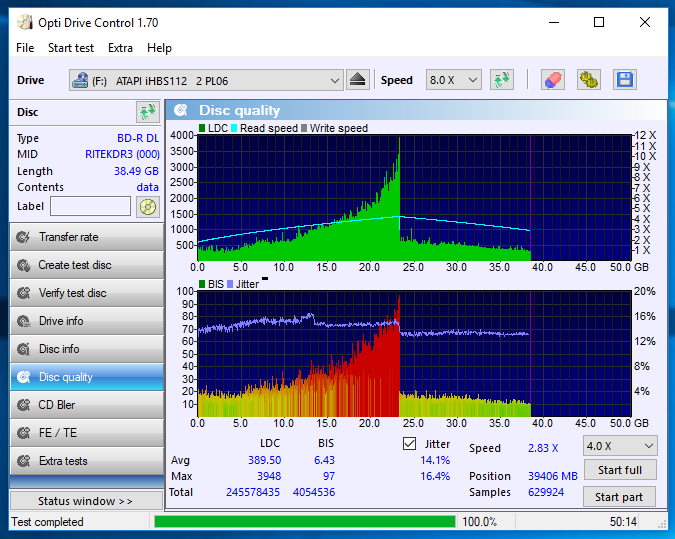
Task: Click the BIS green legend swatch
Action: coord(202,284)
